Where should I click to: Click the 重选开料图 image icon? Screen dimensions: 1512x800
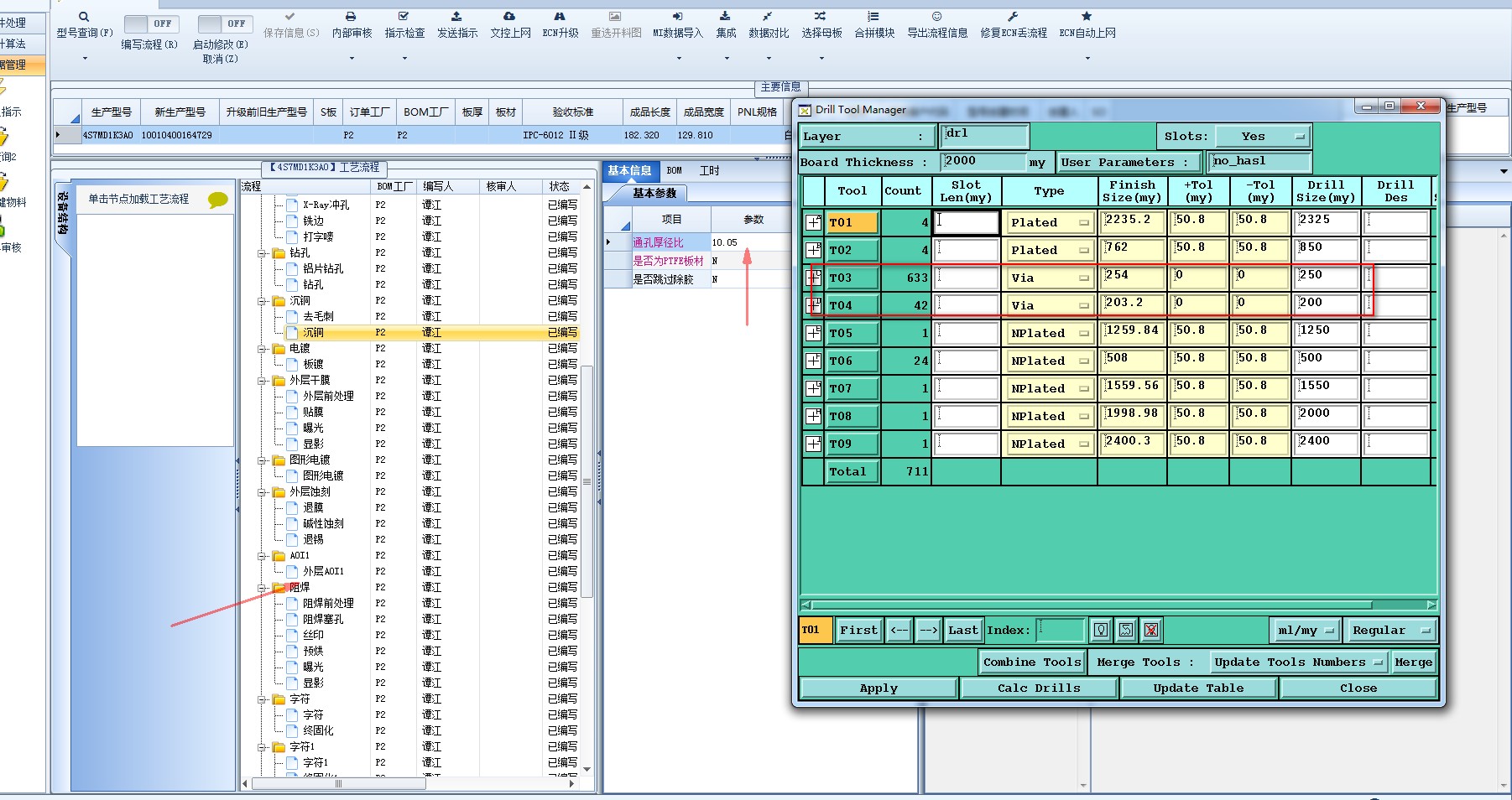click(x=615, y=17)
